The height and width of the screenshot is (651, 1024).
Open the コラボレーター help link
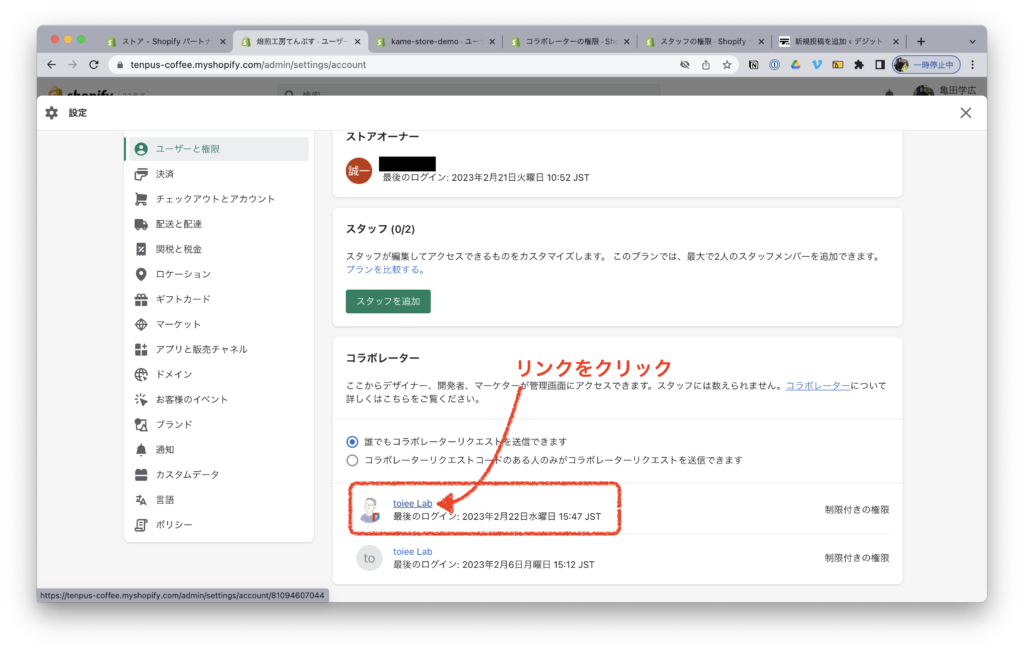(x=818, y=386)
